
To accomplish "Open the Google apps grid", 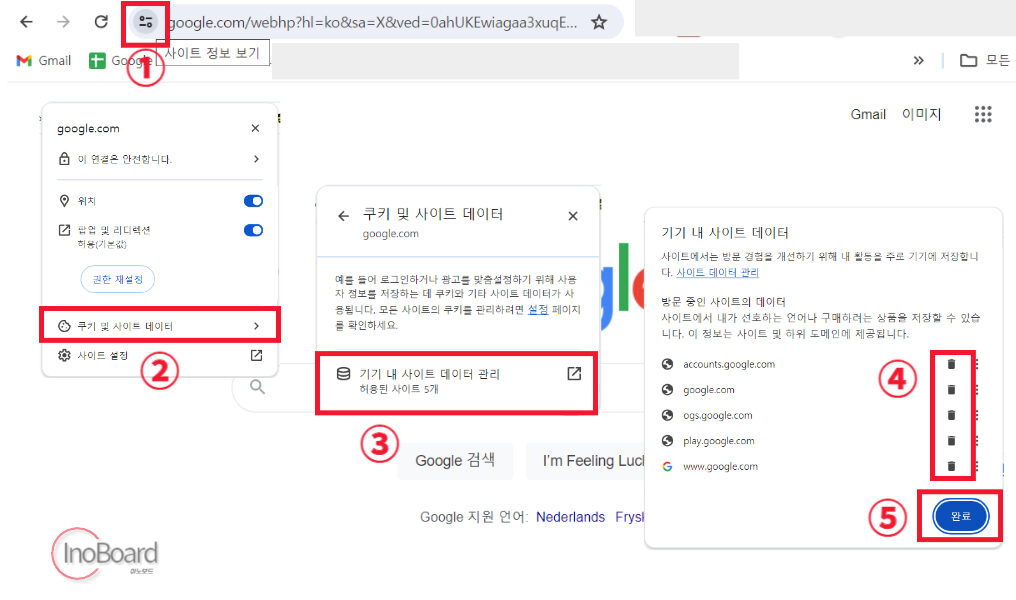I will (983, 115).
